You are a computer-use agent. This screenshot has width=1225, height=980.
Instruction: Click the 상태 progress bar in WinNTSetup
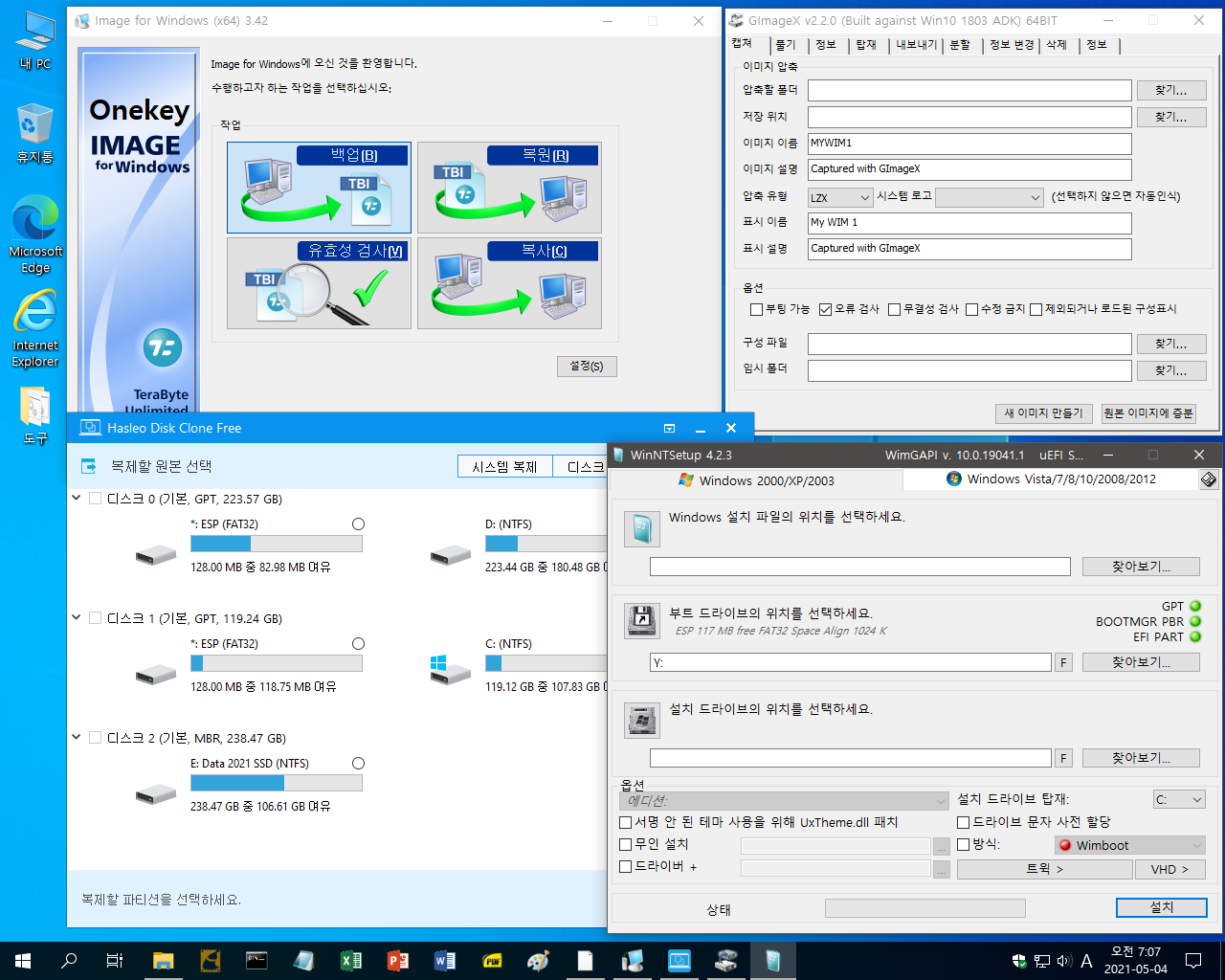924,907
